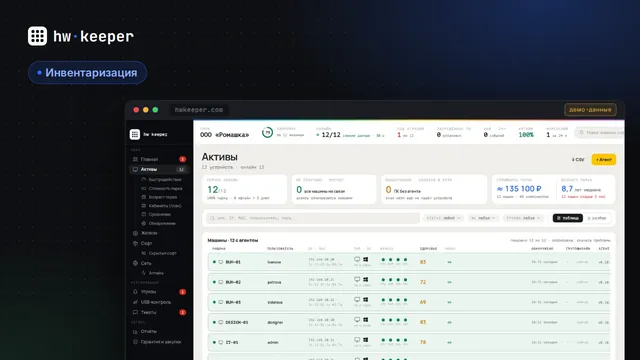
Task: Click the BUH-03 machine name
Action: (x=233, y=302)
